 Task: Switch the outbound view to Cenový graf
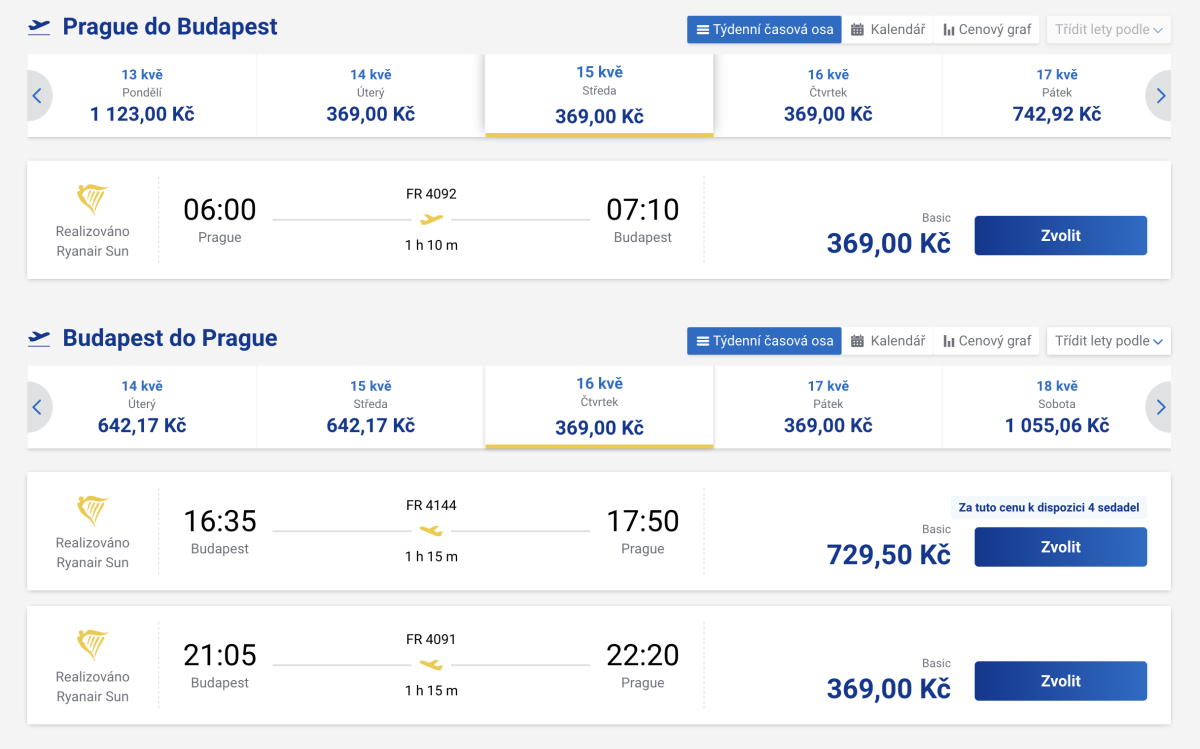point(987,29)
